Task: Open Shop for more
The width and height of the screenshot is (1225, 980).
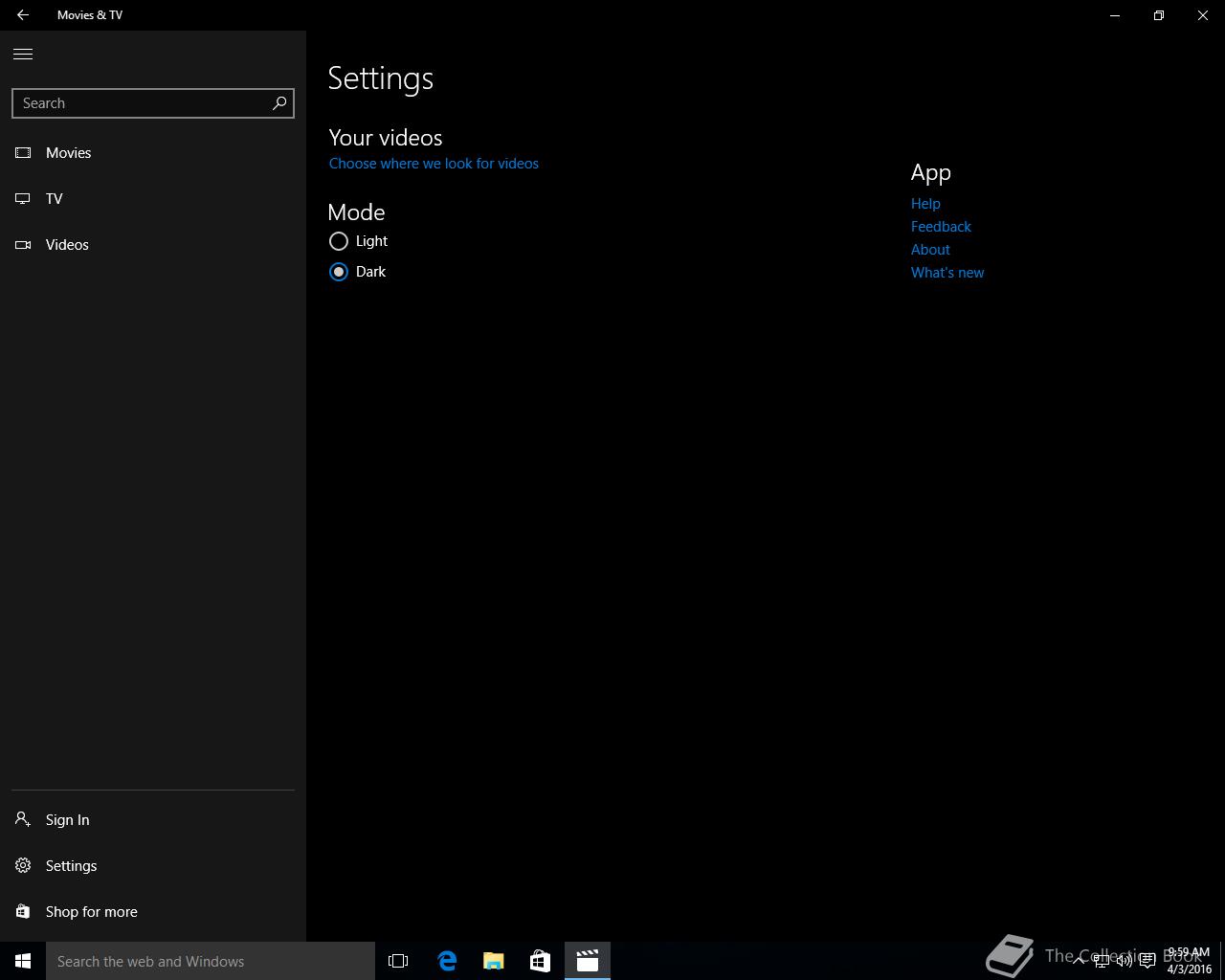Action: click(x=153, y=912)
